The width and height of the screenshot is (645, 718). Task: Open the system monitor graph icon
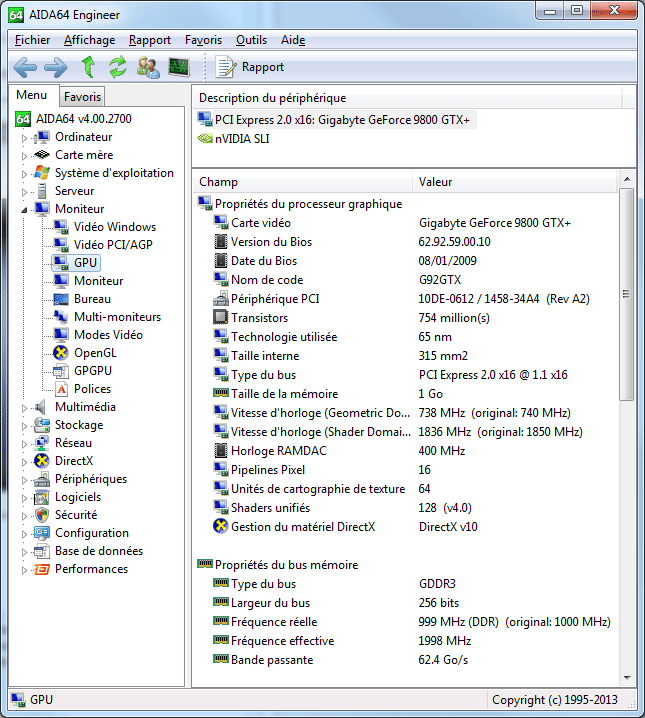(x=179, y=67)
